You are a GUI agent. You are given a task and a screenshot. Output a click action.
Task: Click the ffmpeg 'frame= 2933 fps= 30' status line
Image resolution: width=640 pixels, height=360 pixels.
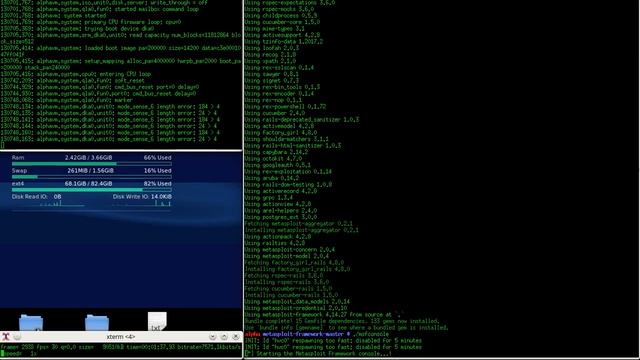(x=121, y=347)
